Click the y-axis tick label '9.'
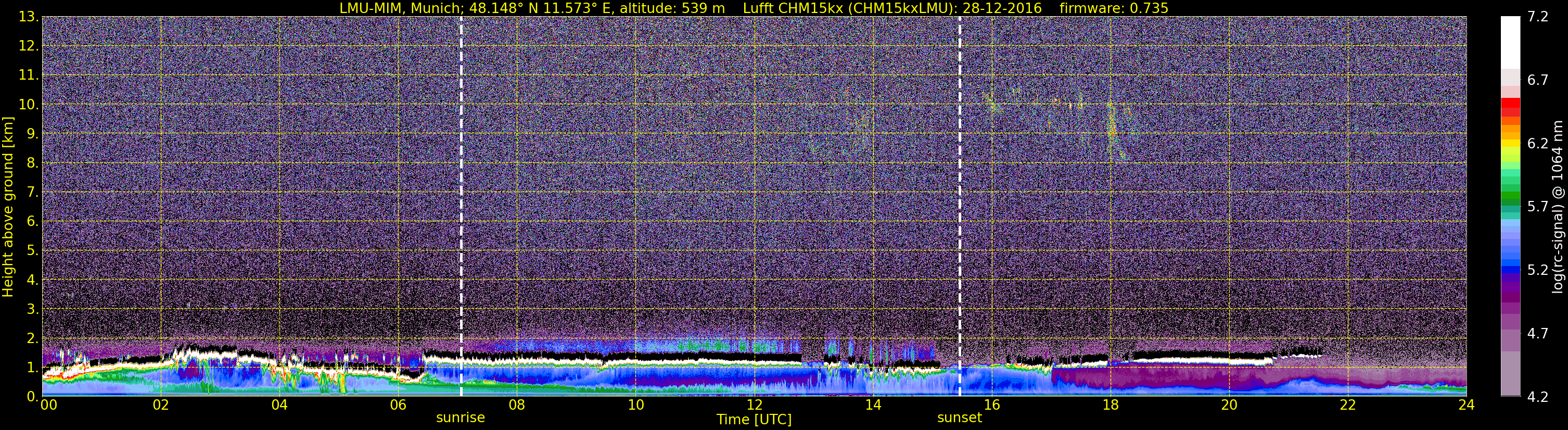Screen dimensions: 1568x430 (x=32, y=134)
